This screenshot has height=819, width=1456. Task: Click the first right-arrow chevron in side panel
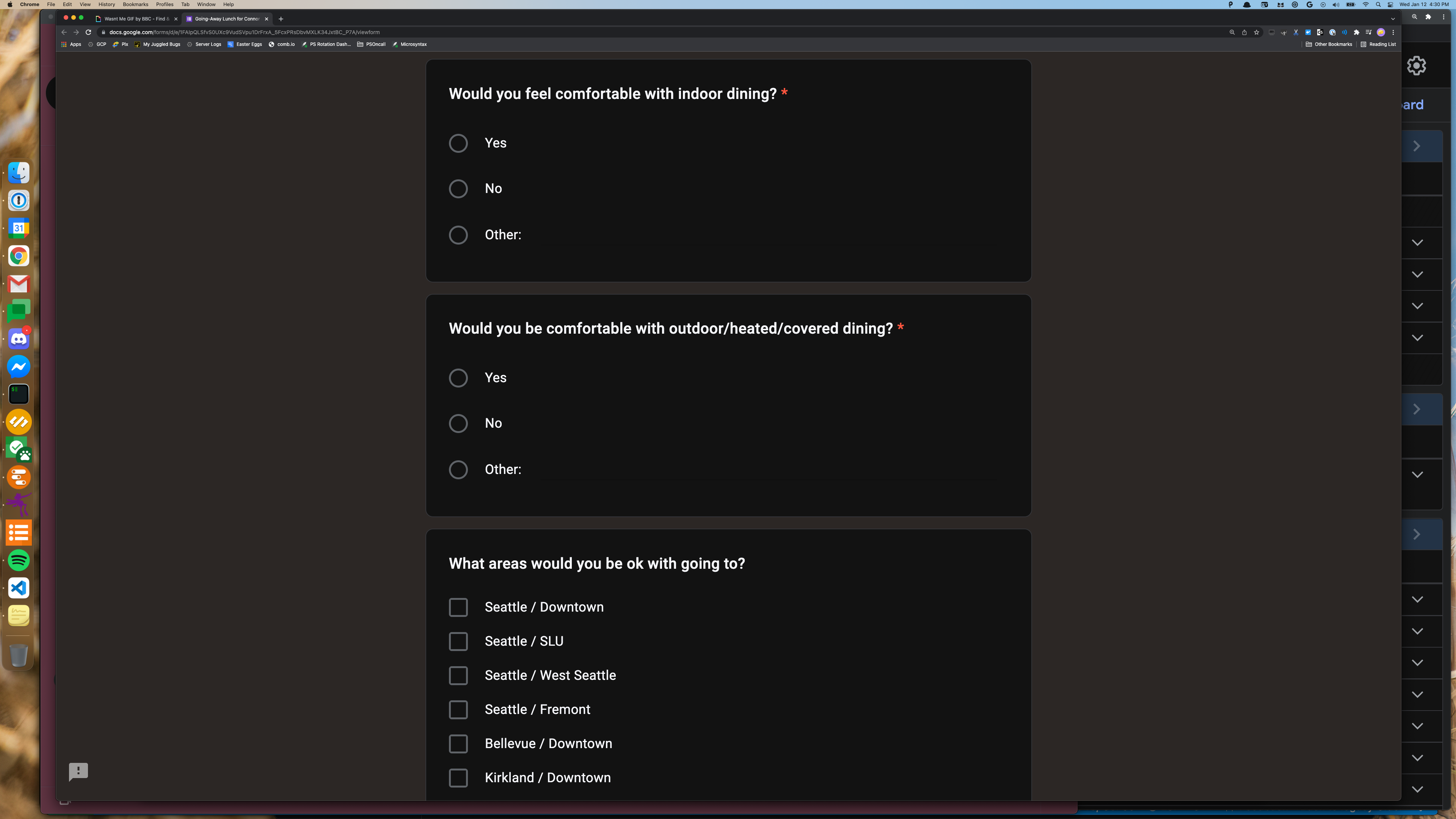[x=1417, y=146]
